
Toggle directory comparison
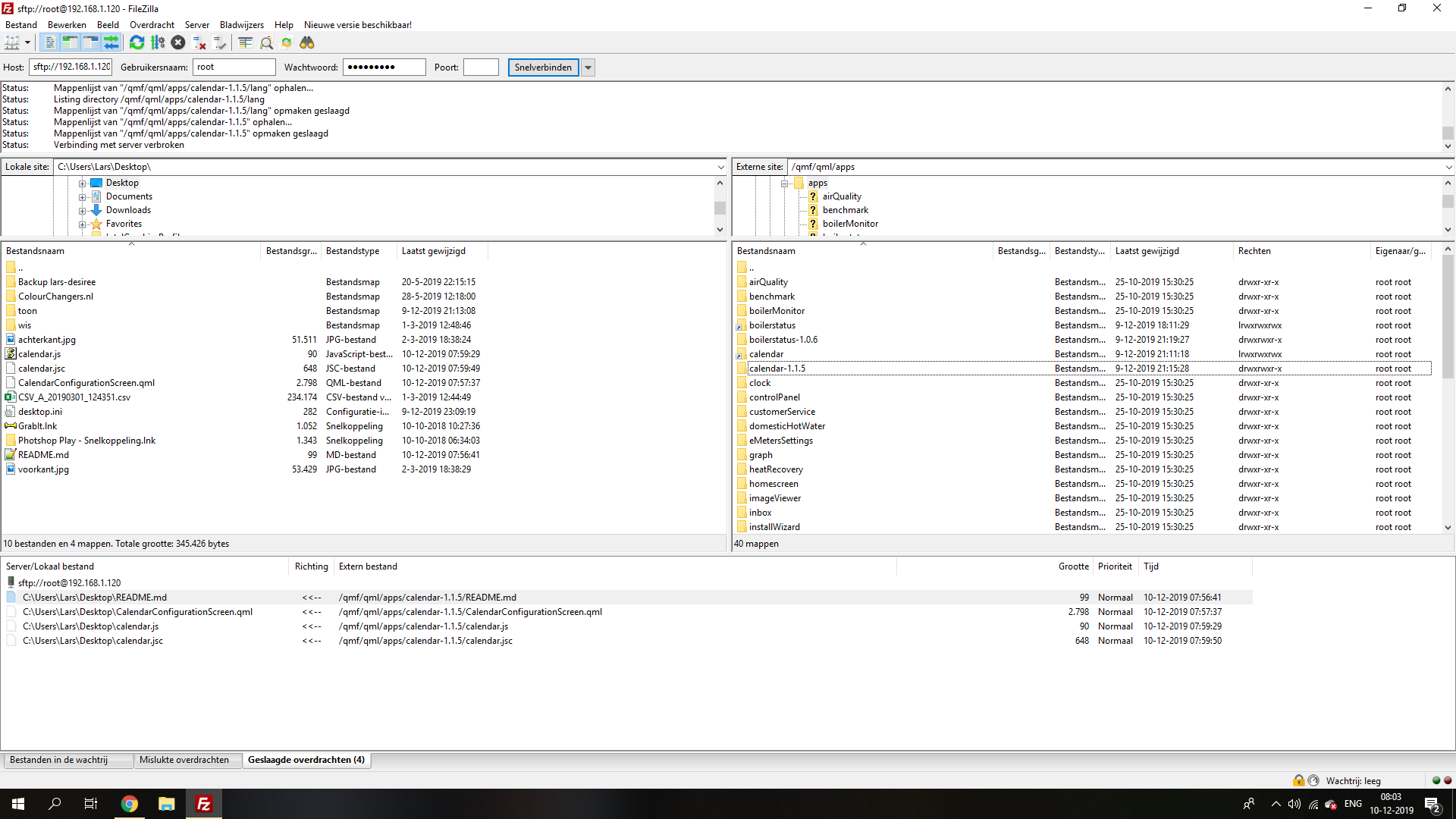[266, 42]
